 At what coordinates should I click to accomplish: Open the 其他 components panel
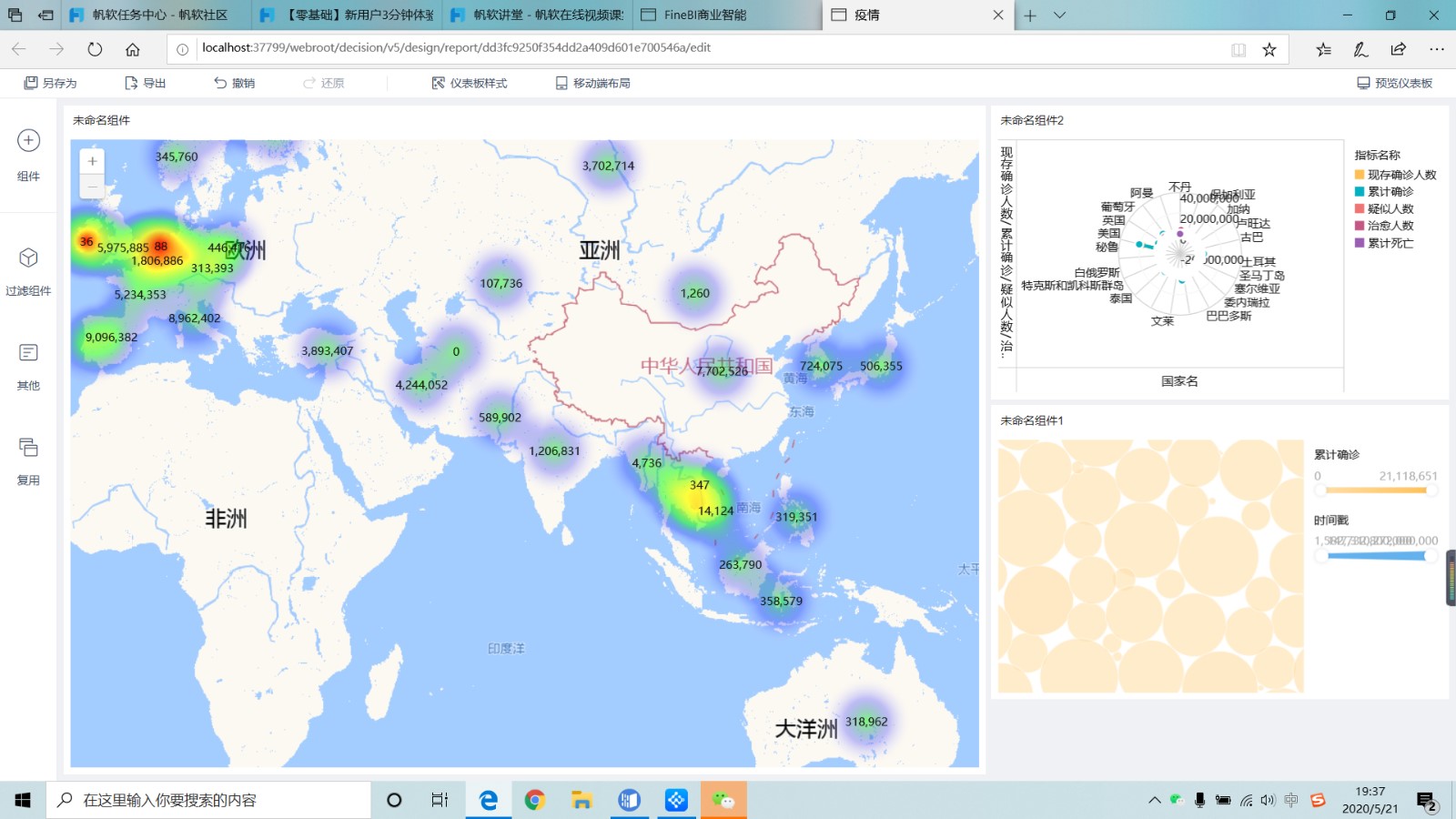click(28, 365)
